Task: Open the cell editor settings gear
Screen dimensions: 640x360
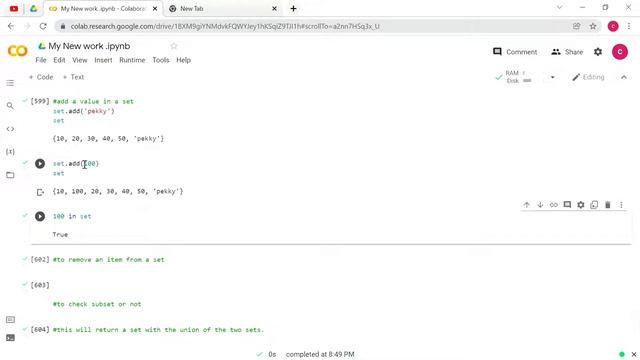Action: 580,205
